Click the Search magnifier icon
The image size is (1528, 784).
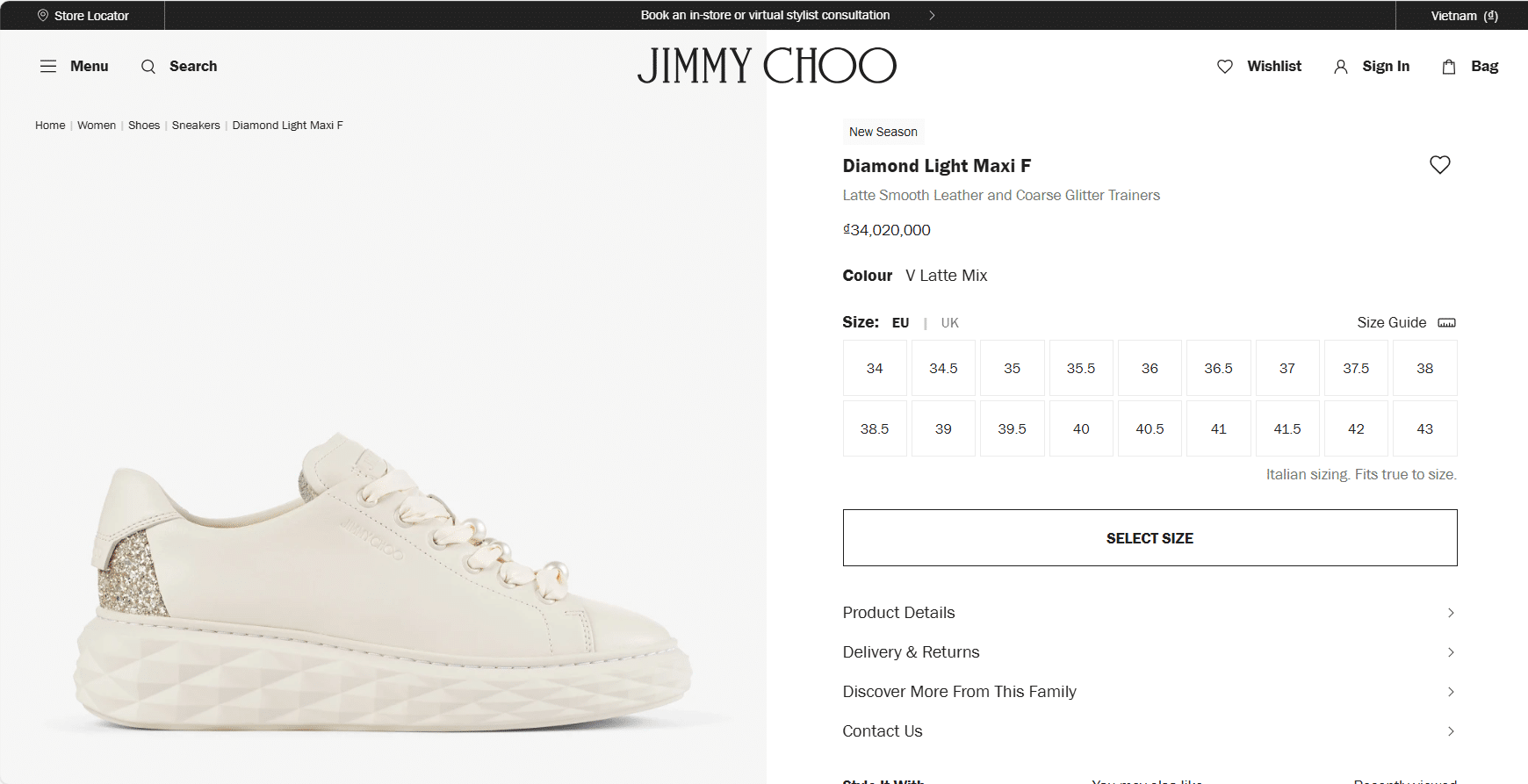(148, 67)
